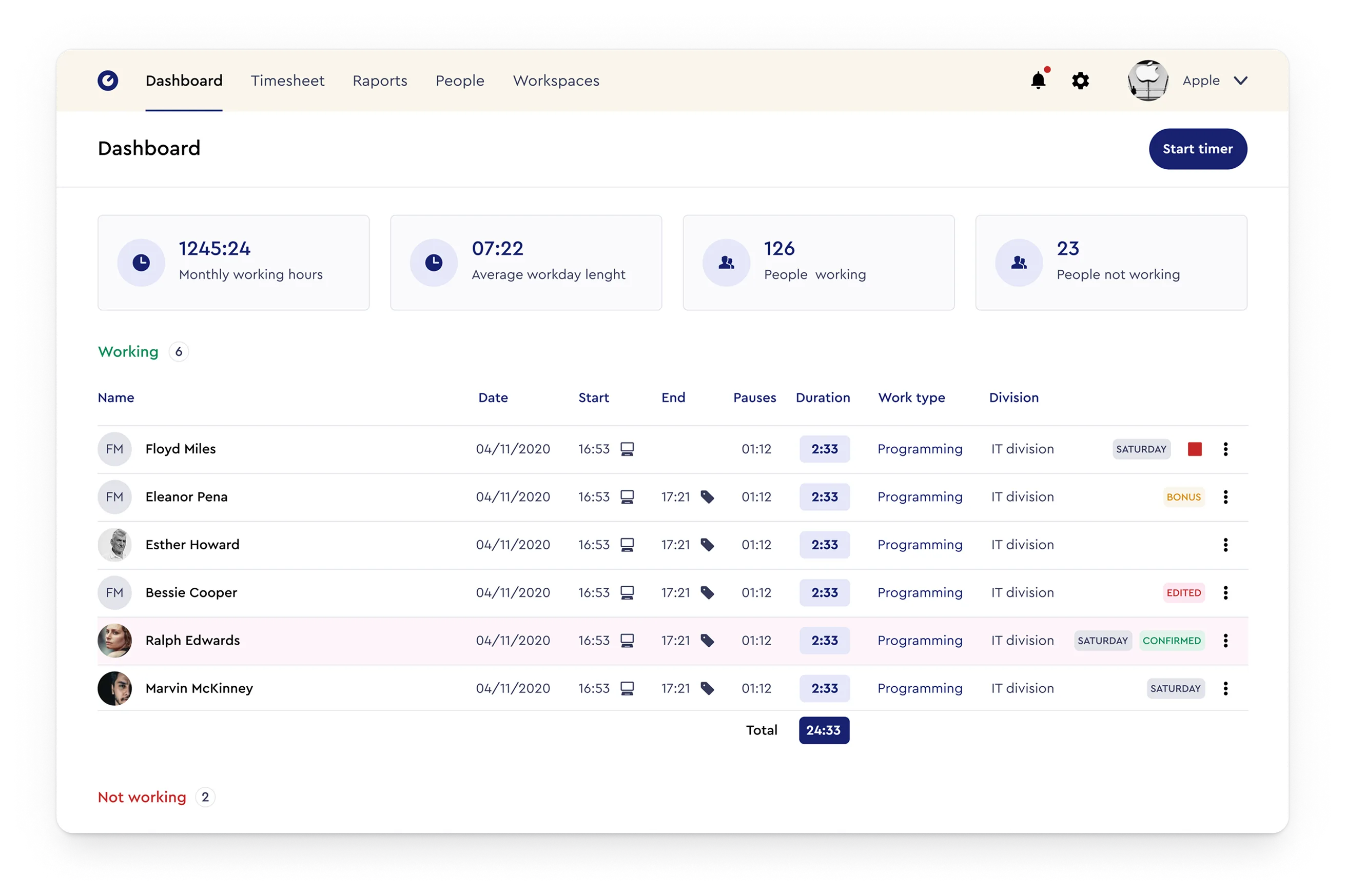1345x896 pixels.
Task: Click Marvin McKinney avatar photo
Action: coord(114,689)
